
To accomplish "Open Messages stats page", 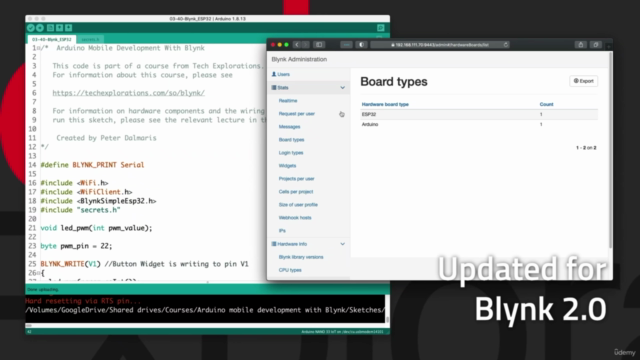I will [x=289, y=127].
